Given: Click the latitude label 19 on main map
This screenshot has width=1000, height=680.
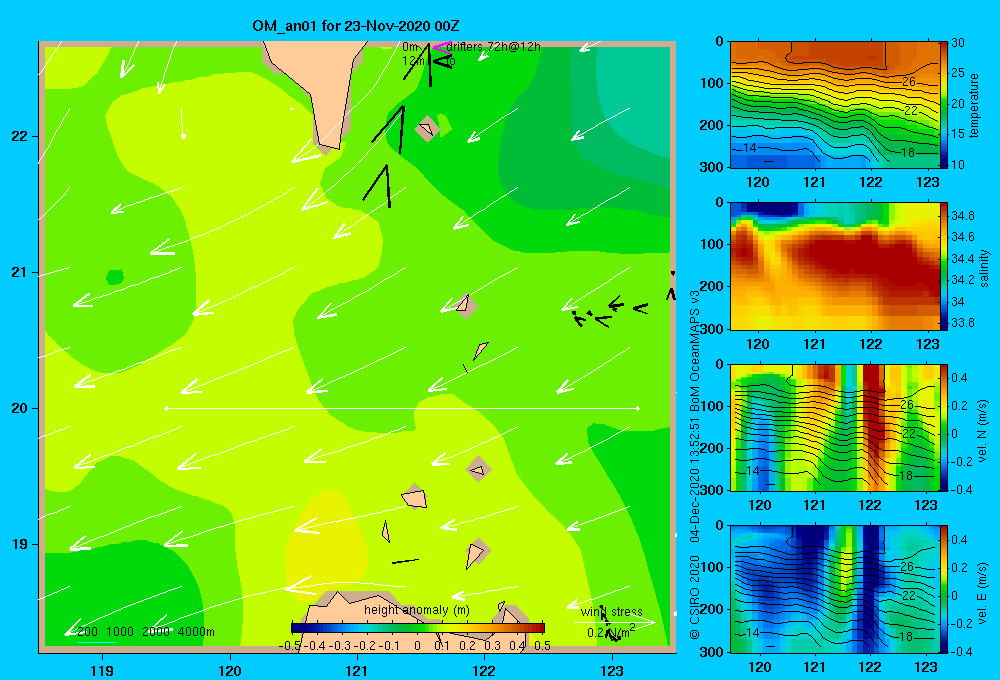Looking at the screenshot, I should coord(19,544).
